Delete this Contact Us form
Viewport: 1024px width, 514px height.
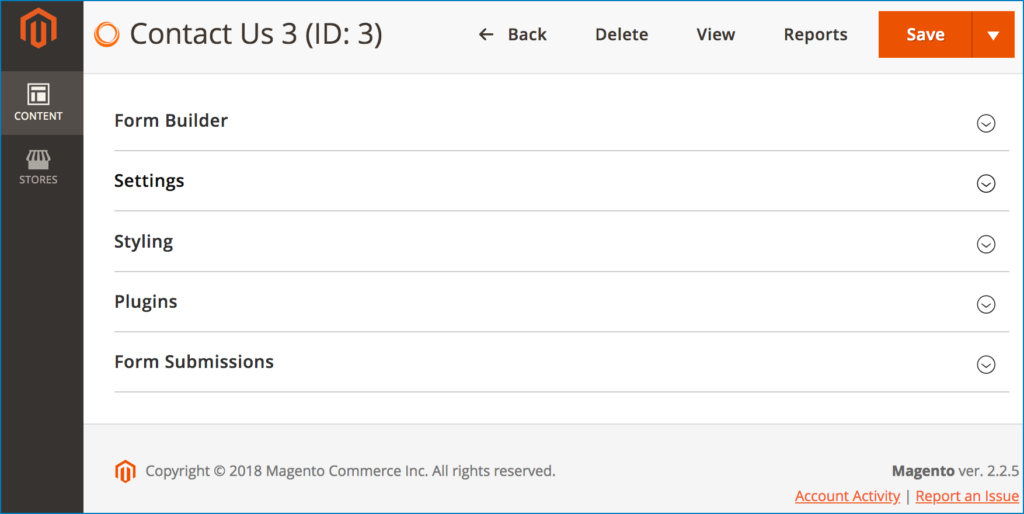621,35
